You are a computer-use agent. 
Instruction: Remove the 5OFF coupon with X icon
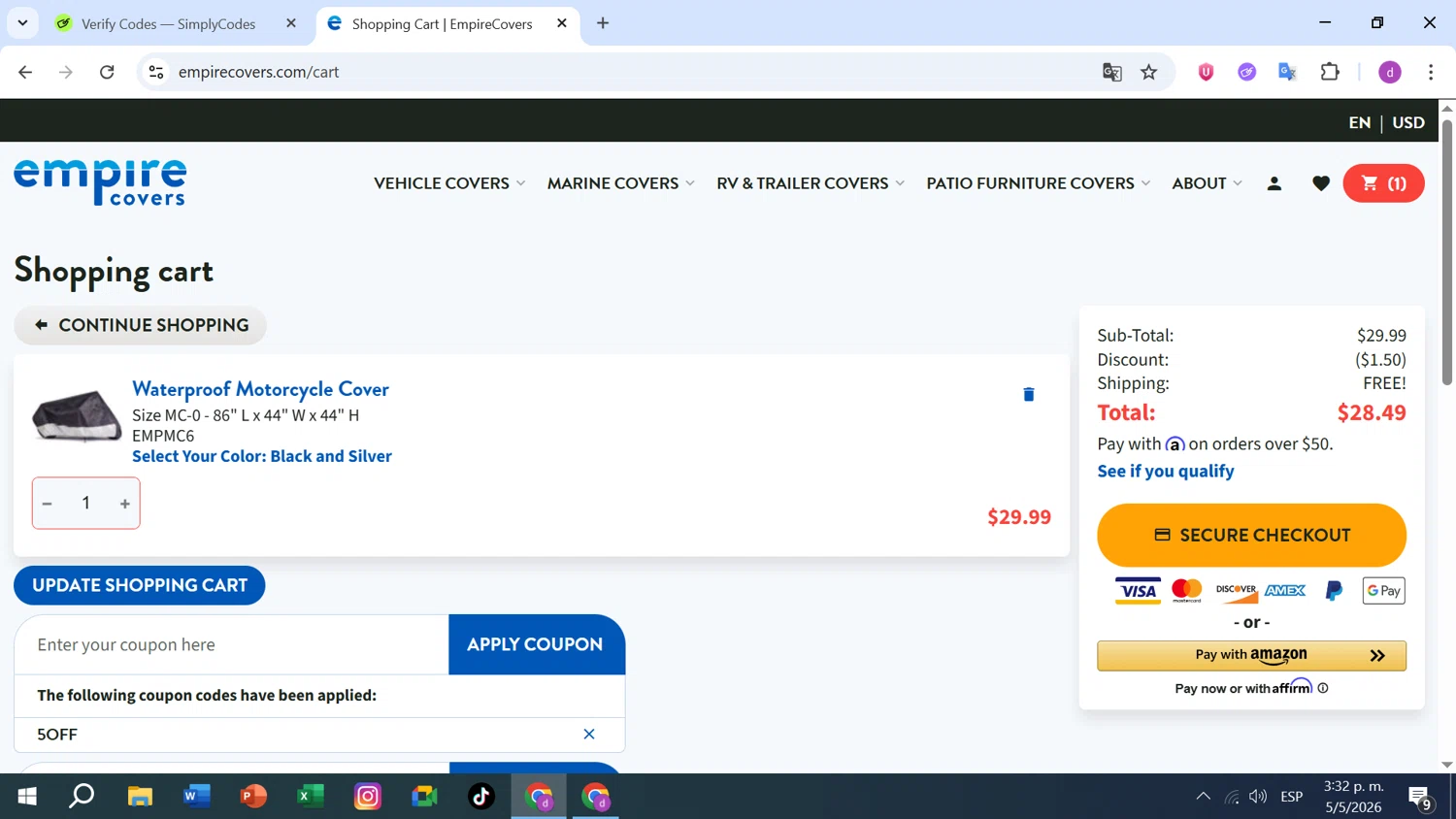(x=589, y=735)
